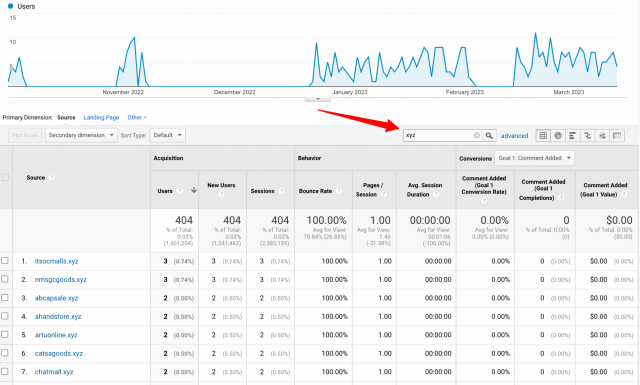Open the advanced filter link
Screen dimensions: 640x385
pyautogui.click(x=514, y=136)
